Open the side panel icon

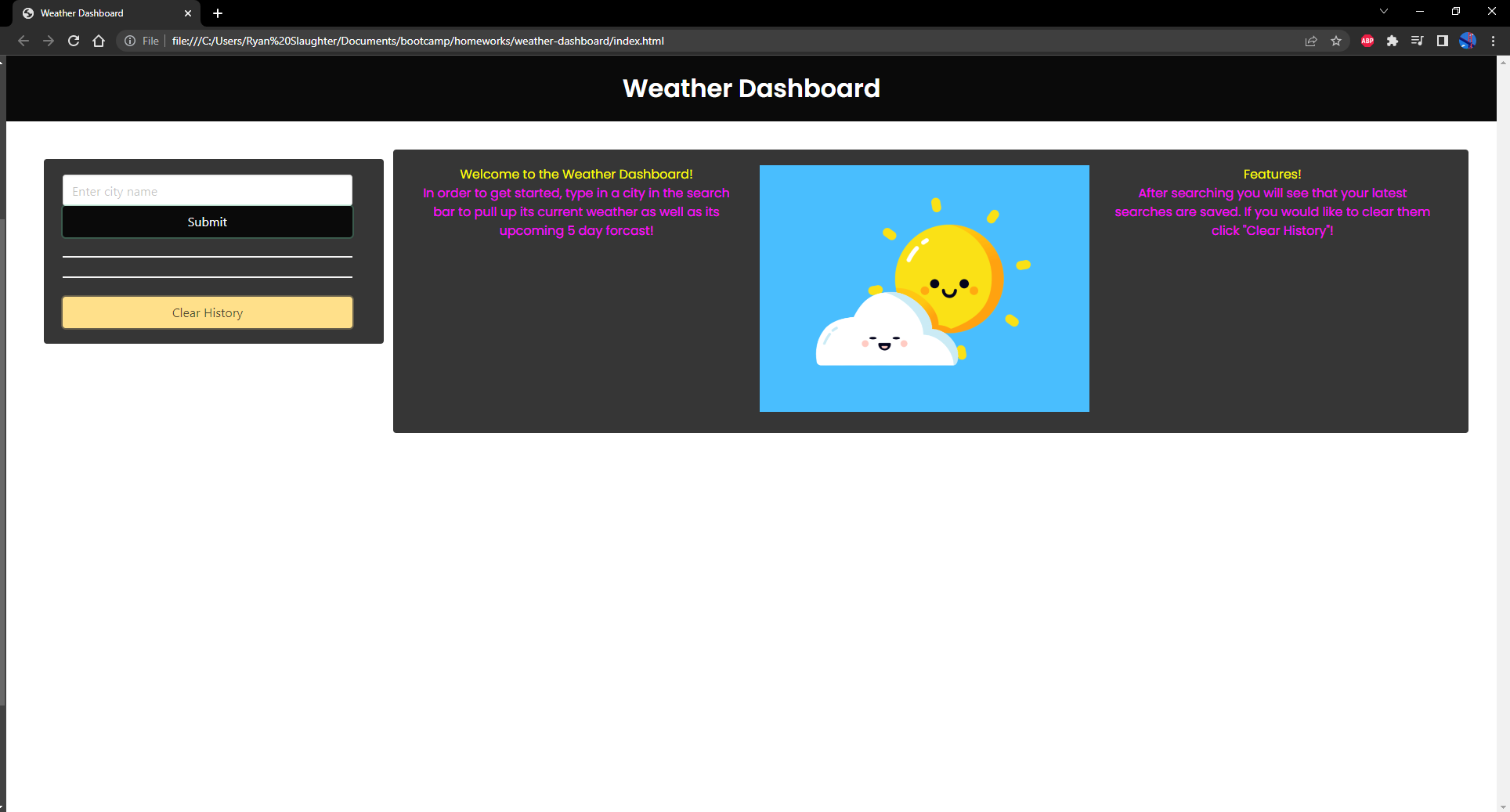1442,41
